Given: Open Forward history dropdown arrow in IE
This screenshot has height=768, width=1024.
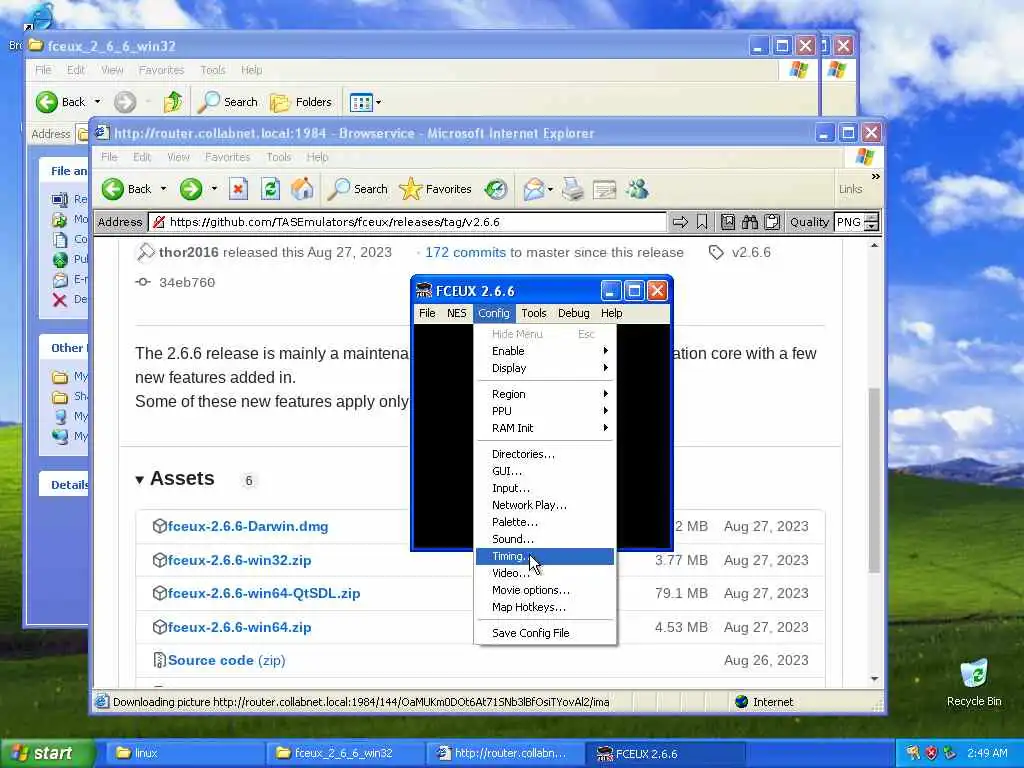Looking at the screenshot, I should pyautogui.click(x=214, y=189).
